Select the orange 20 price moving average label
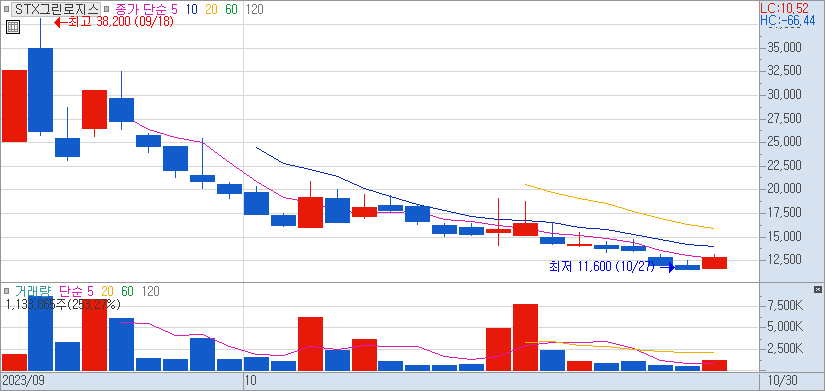The image size is (825, 391). pyautogui.click(x=212, y=9)
